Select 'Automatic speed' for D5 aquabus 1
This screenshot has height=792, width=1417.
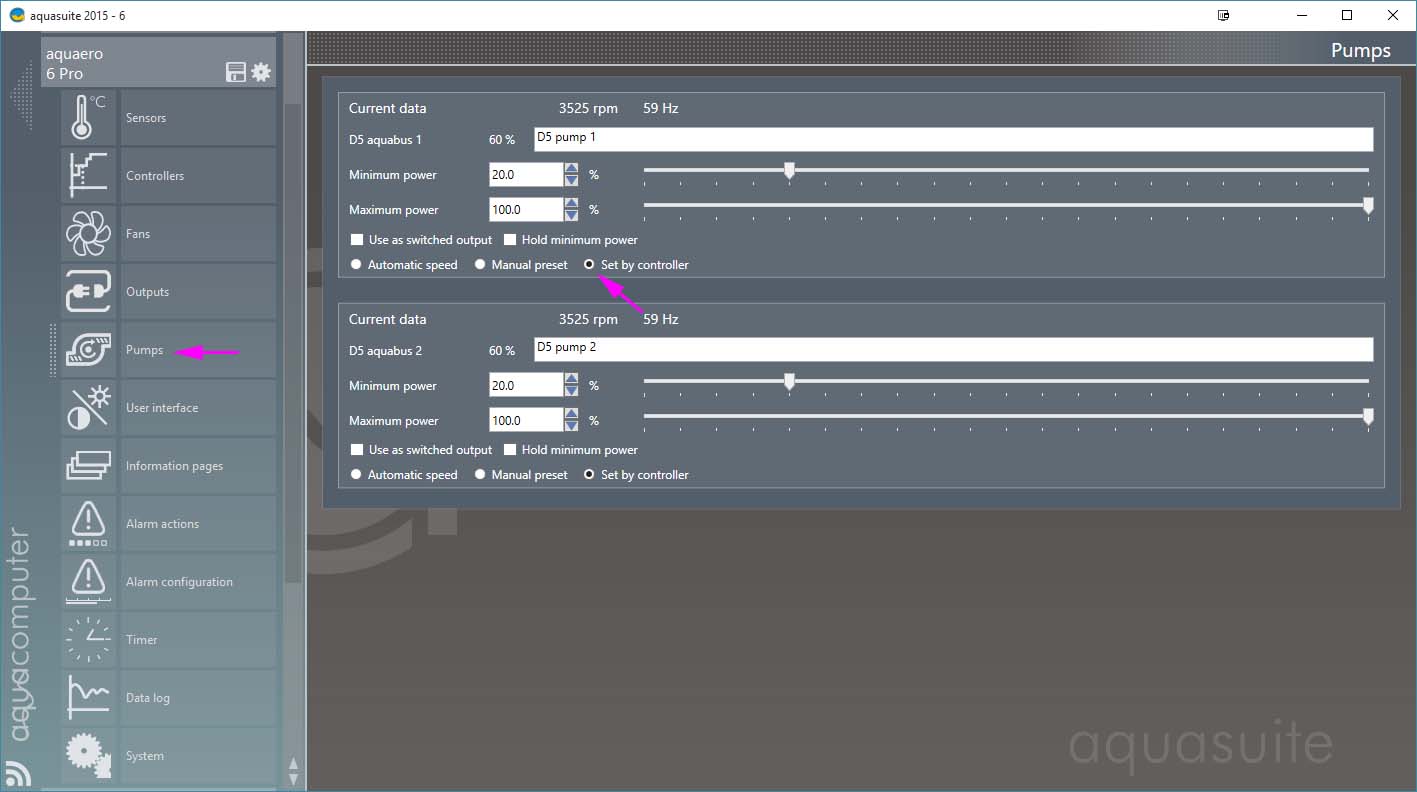[356, 265]
